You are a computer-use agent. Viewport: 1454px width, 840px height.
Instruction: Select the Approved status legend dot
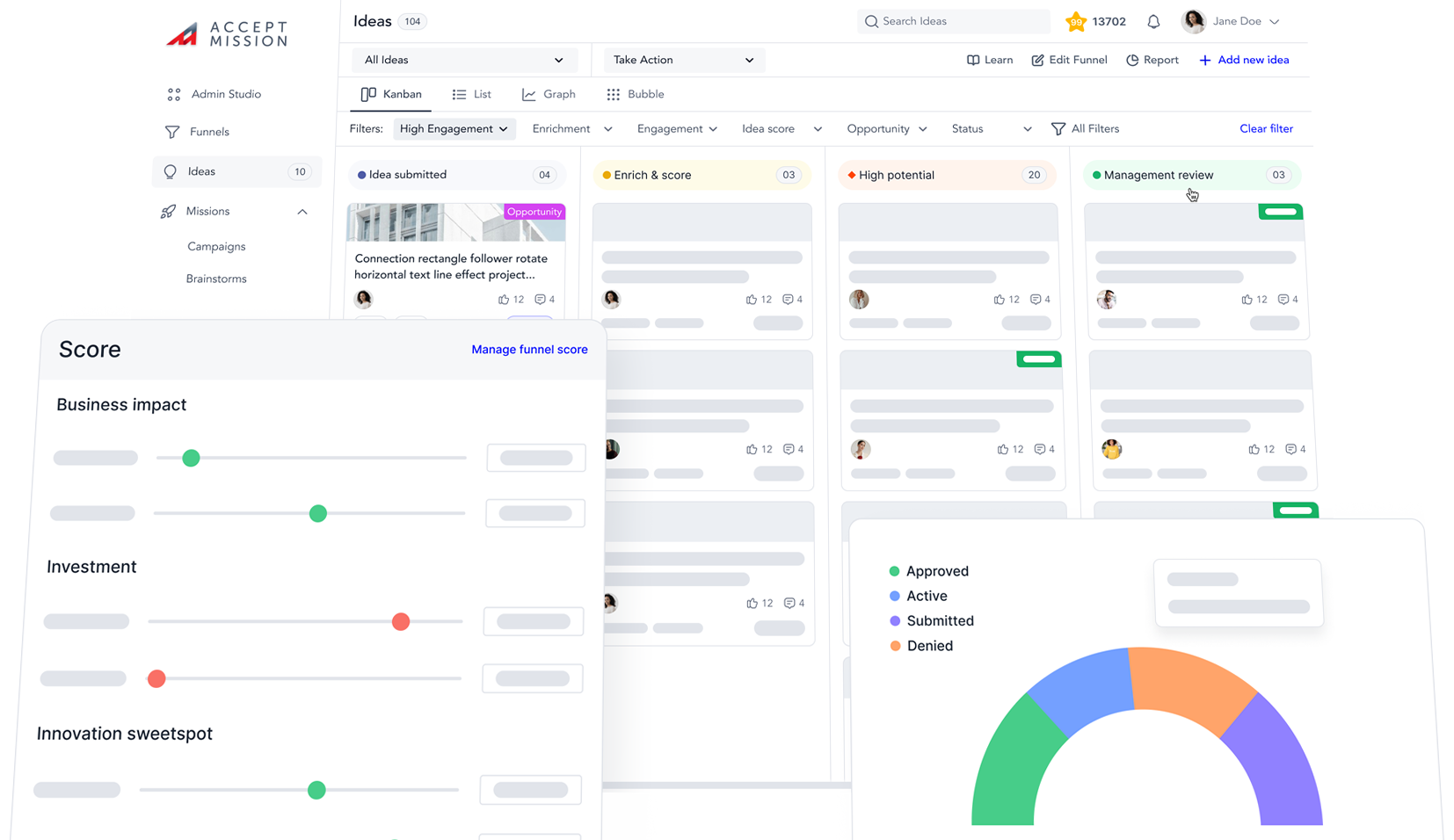894,571
